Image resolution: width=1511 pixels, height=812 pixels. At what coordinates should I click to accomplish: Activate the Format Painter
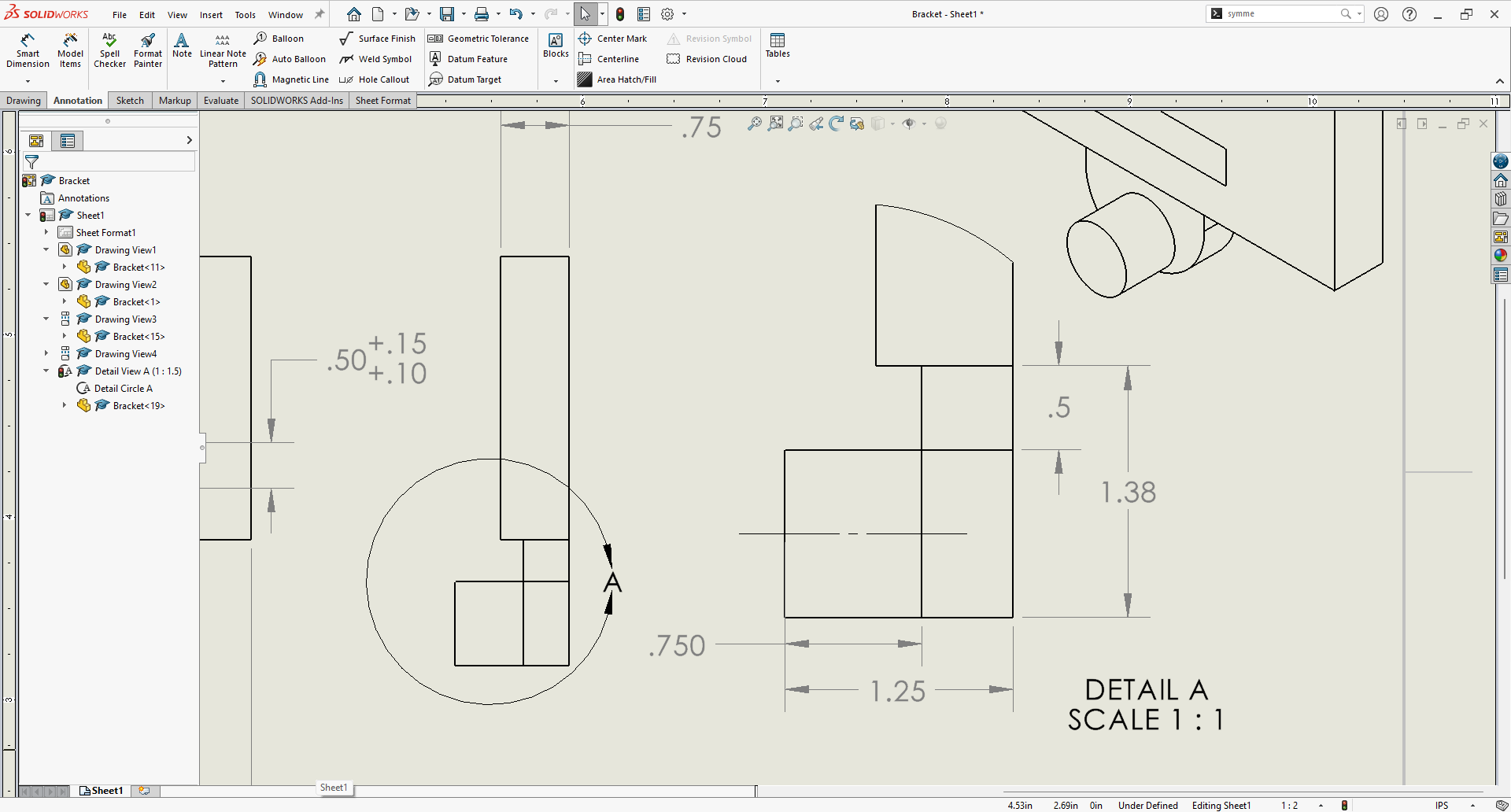pyautogui.click(x=147, y=50)
